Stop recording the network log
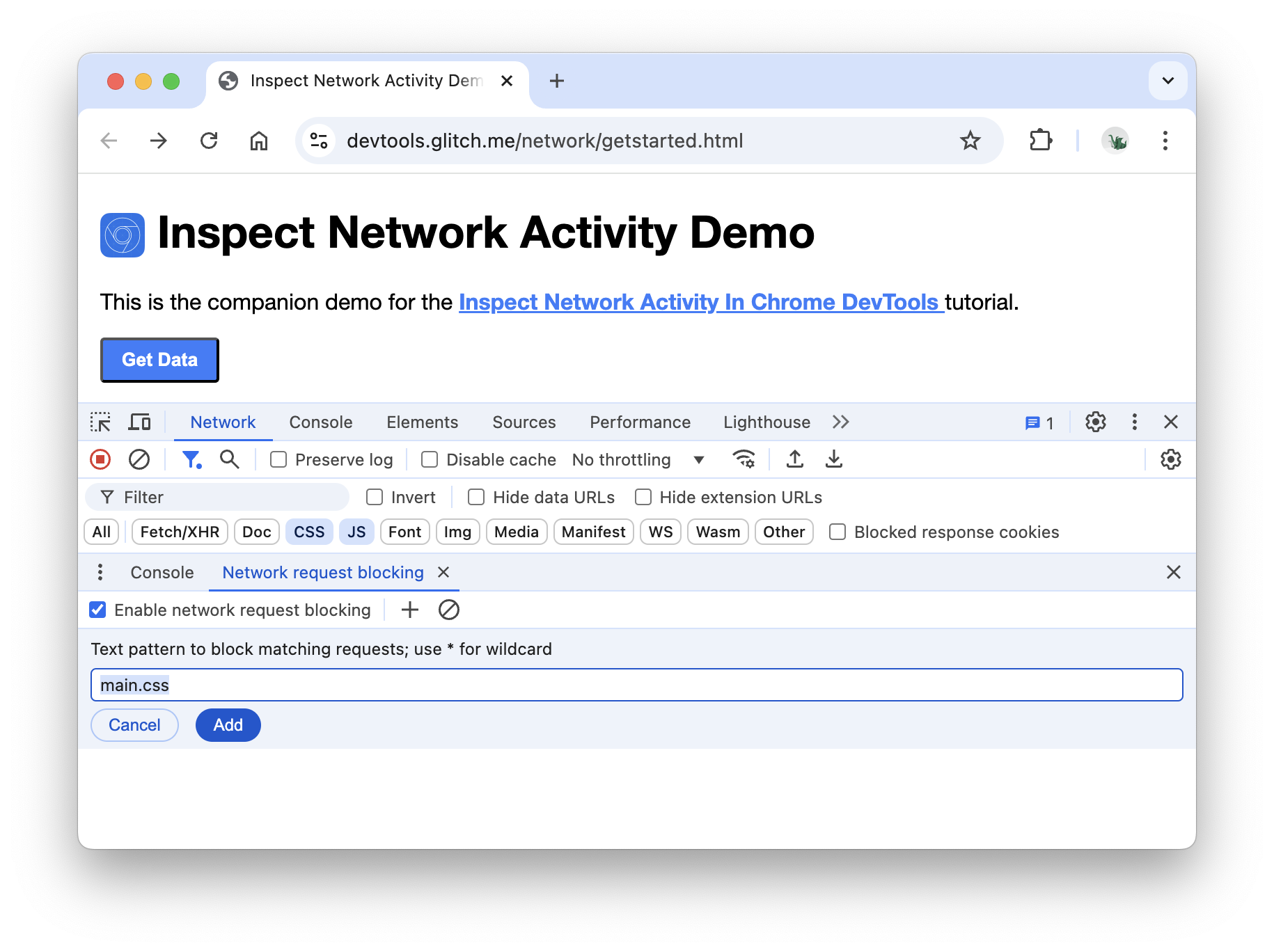This screenshot has height=952, width=1274. coord(100,459)
